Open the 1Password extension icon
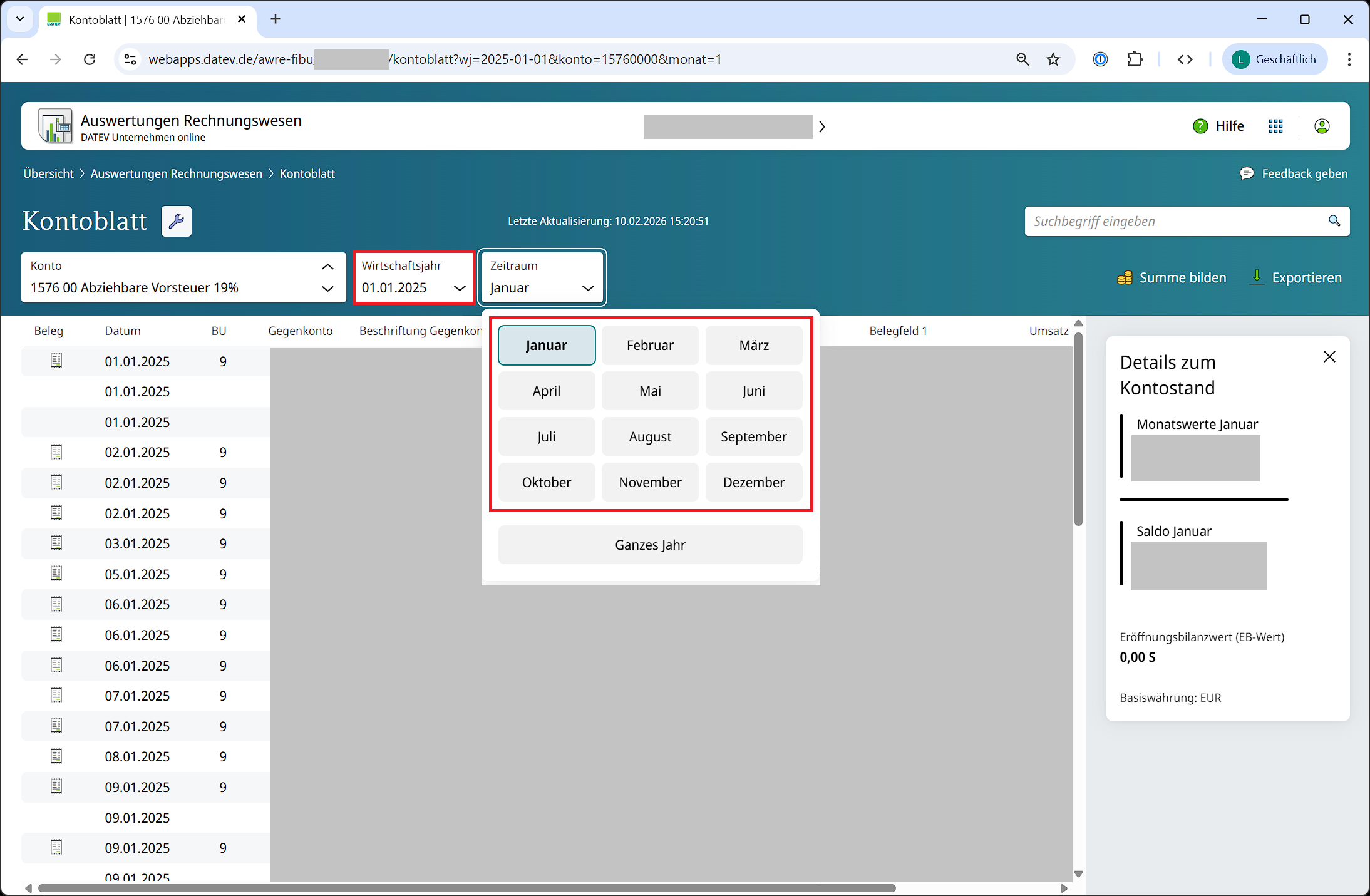This screenshot has height=896, width=1370. click(x=1100, y=59)
